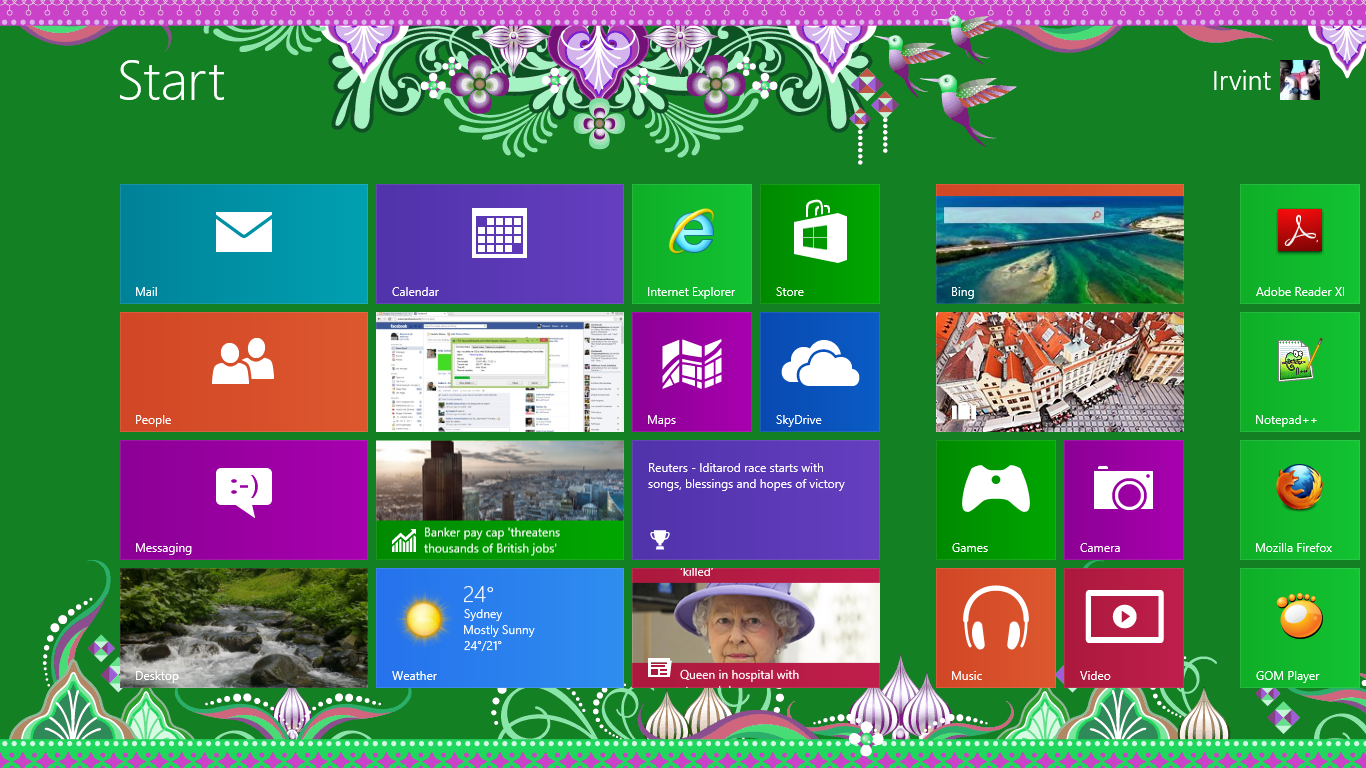Open the Messaging smiley bubble icon
The image size is (1366, 768).
[244, 492]
